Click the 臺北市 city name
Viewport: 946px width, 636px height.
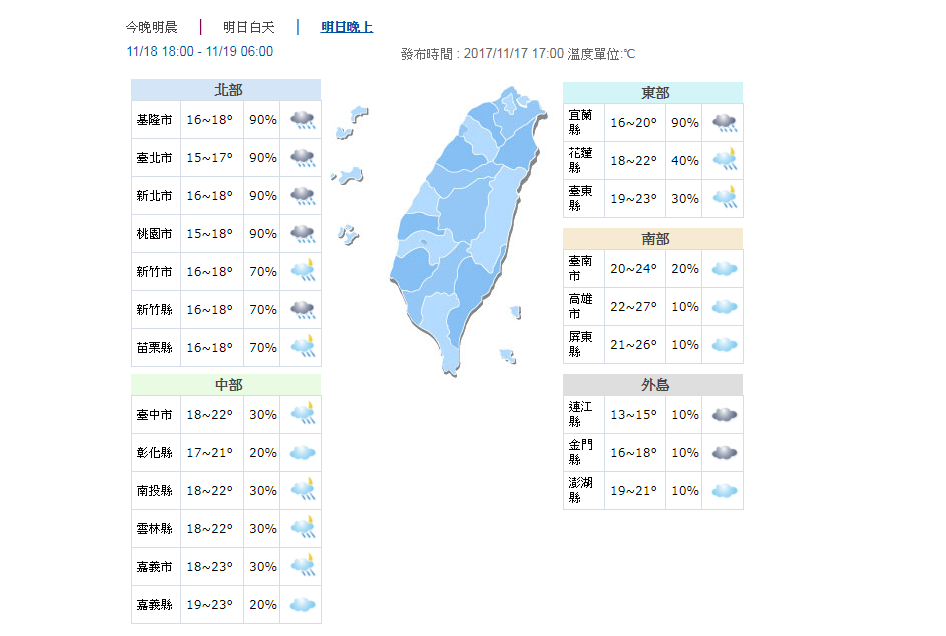(154, 157)
